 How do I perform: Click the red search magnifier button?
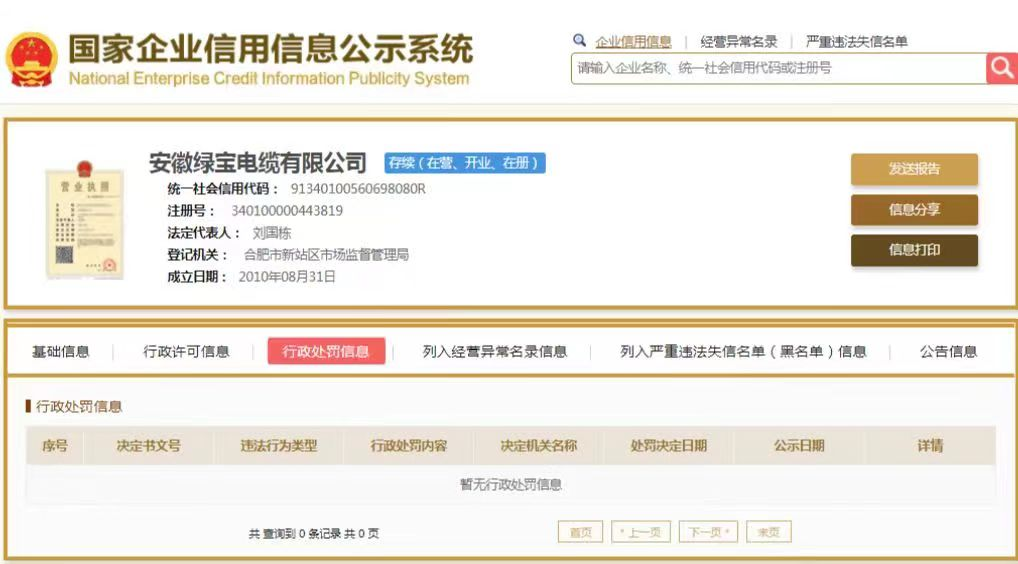point(1001,68)
